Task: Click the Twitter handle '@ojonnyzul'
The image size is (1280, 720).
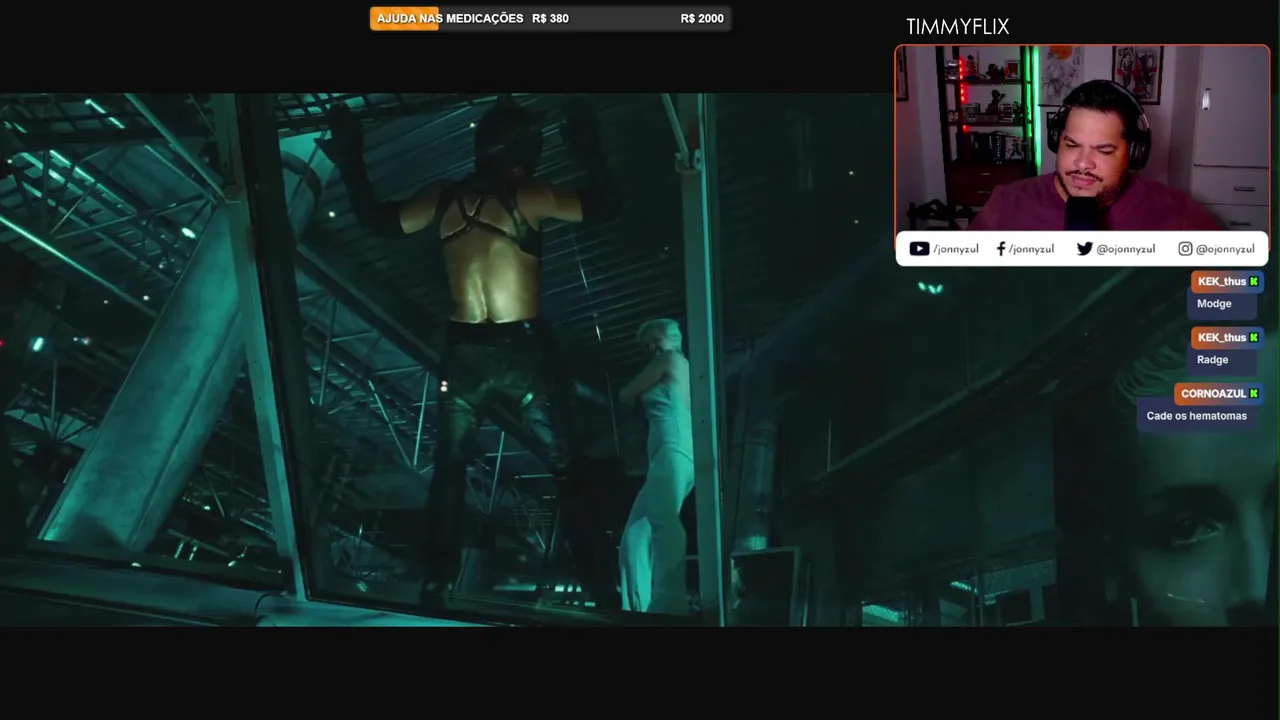Action: pyautogui.click(x=1126, y=249)
